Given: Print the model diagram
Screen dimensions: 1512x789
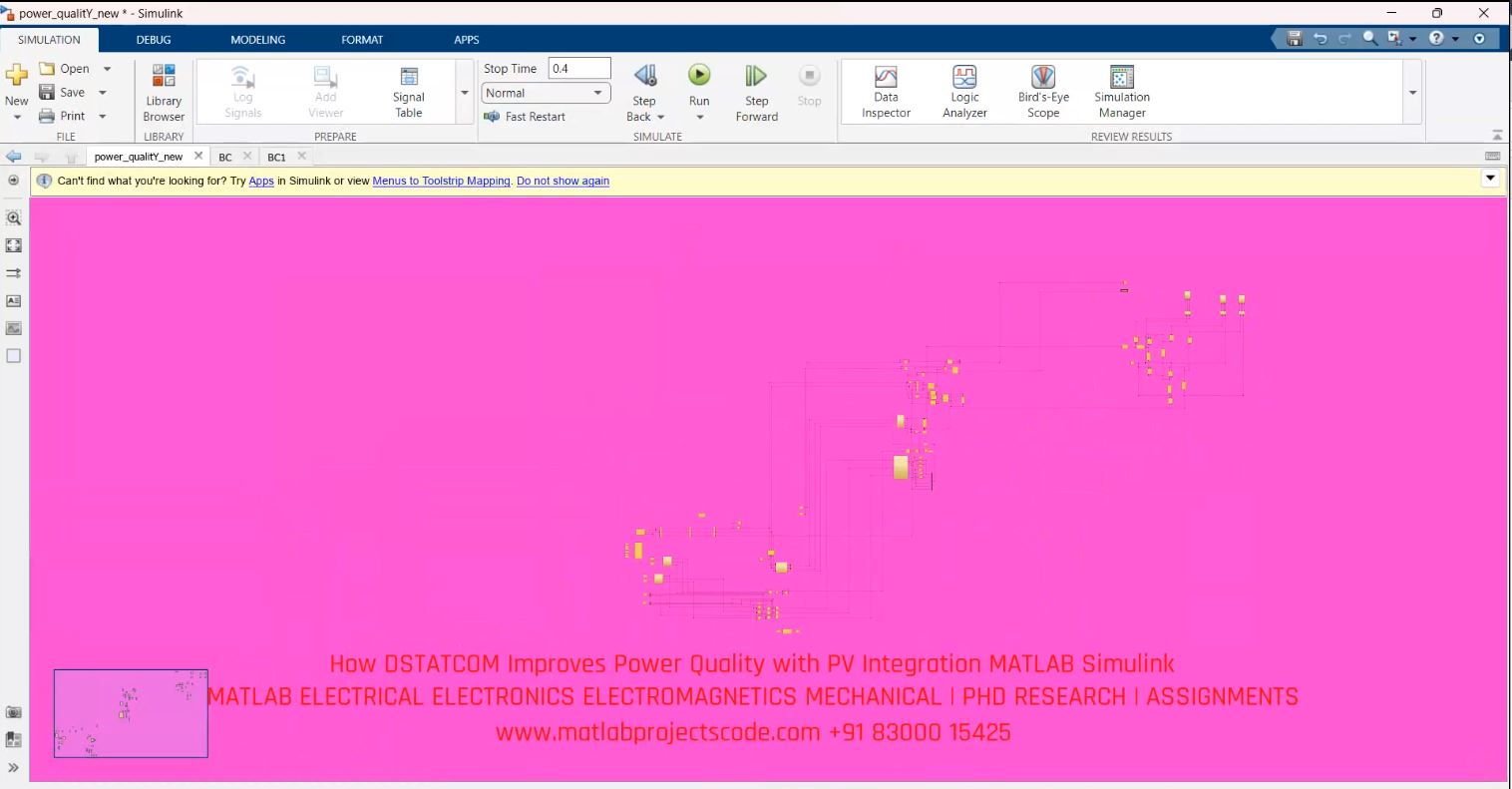Looking at the screenshot, I should point(62,116).
